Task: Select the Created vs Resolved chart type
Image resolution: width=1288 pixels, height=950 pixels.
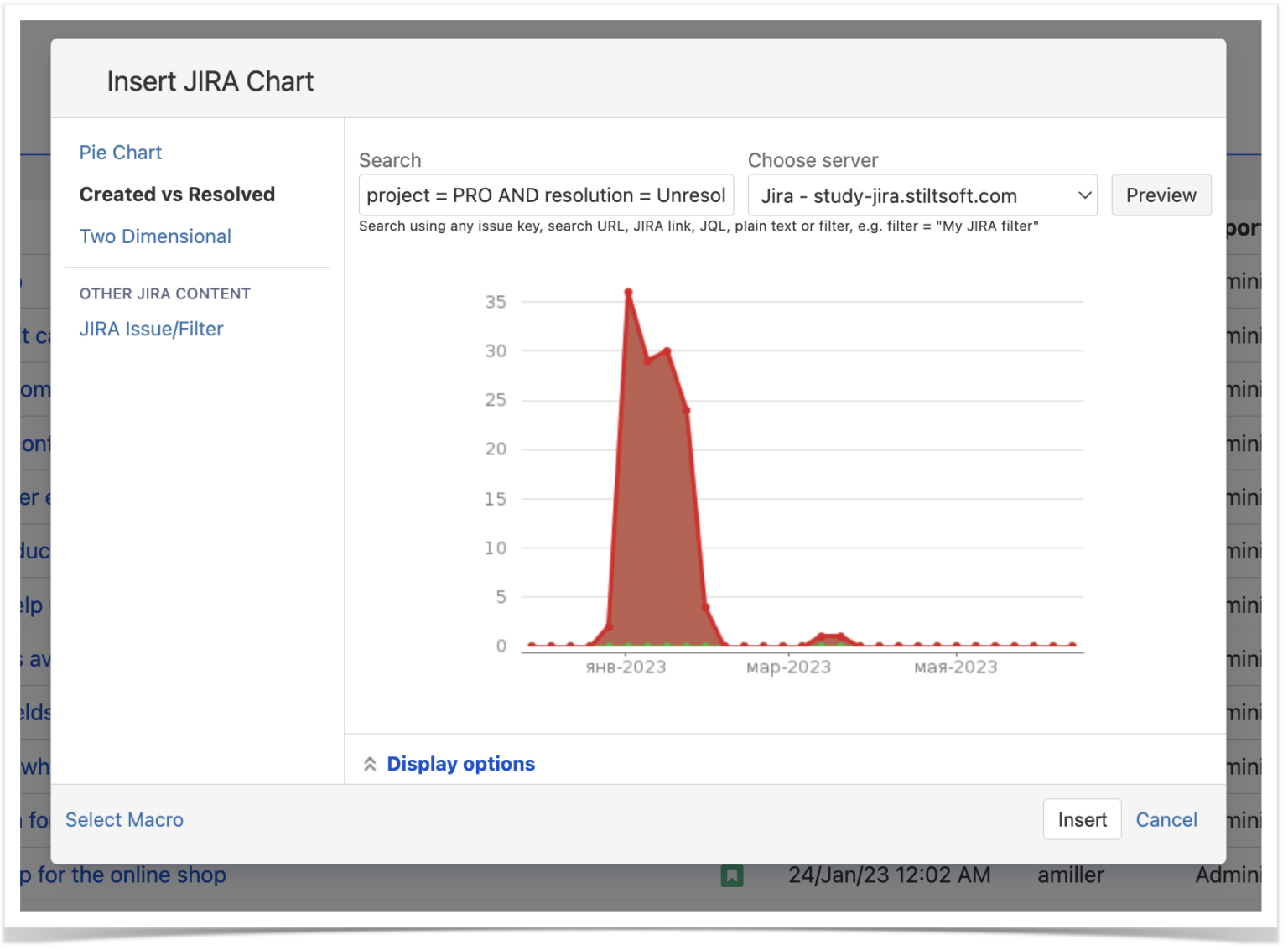Action: (177, 194)
